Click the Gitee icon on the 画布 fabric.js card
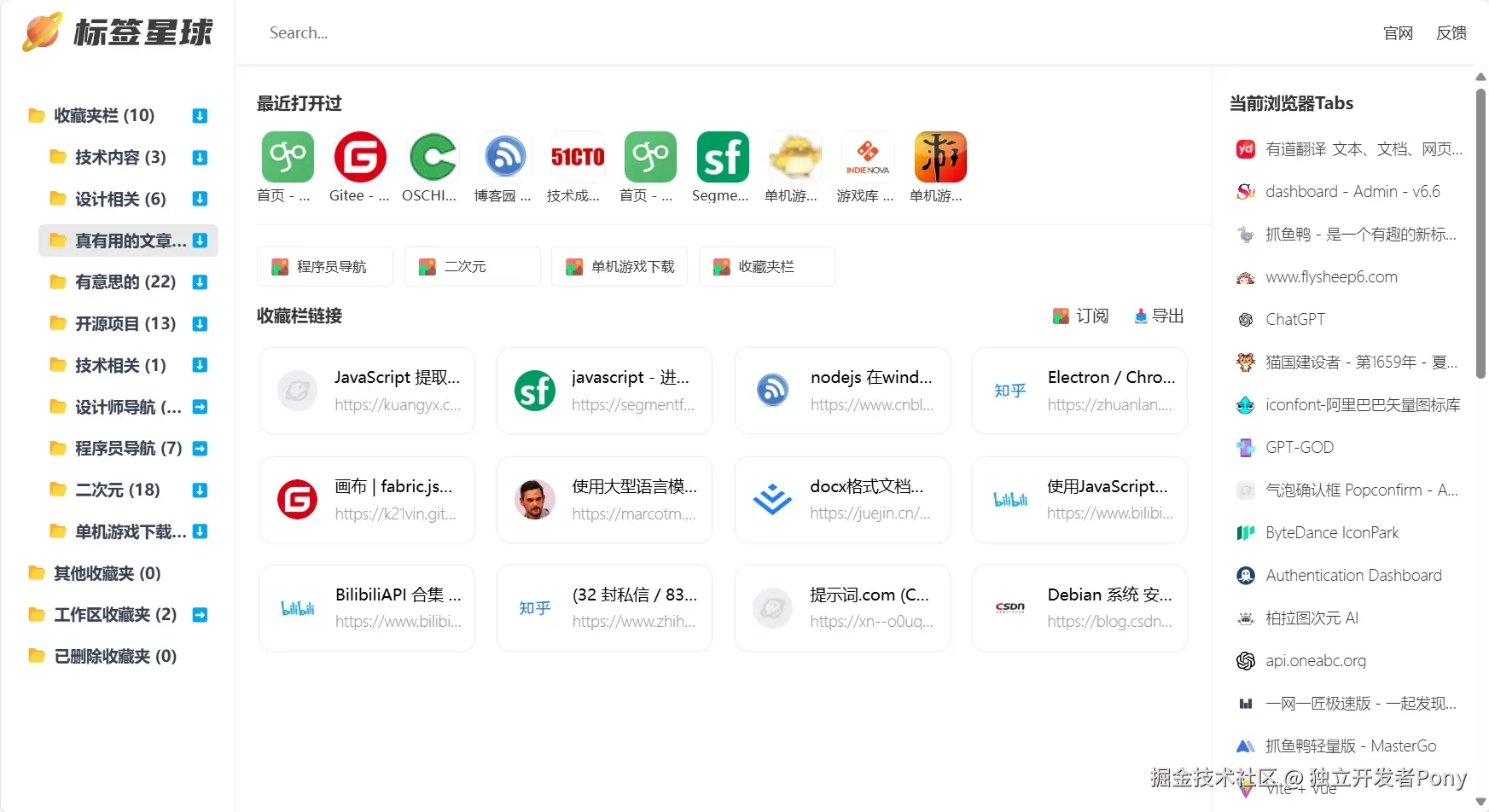1489x812 pixels. pyautogui.click(x=298, y=500)
